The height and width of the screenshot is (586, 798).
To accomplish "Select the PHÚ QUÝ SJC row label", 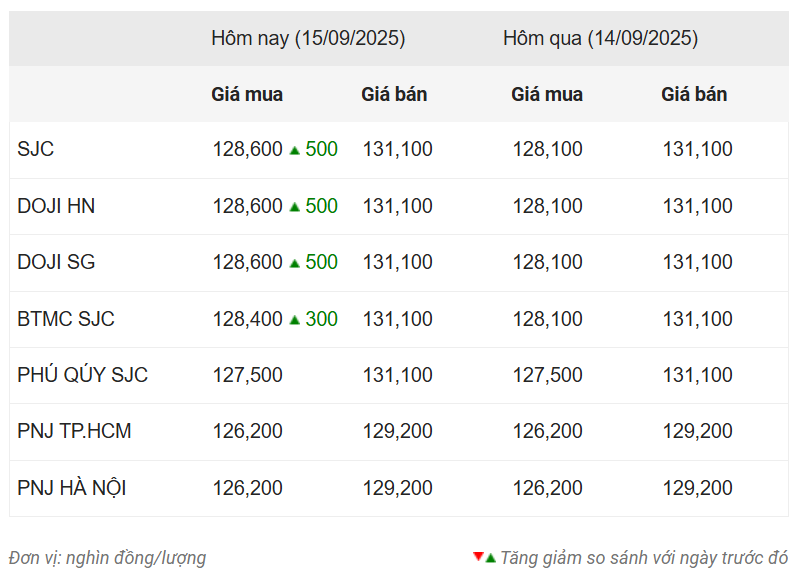I will point(82,375).
